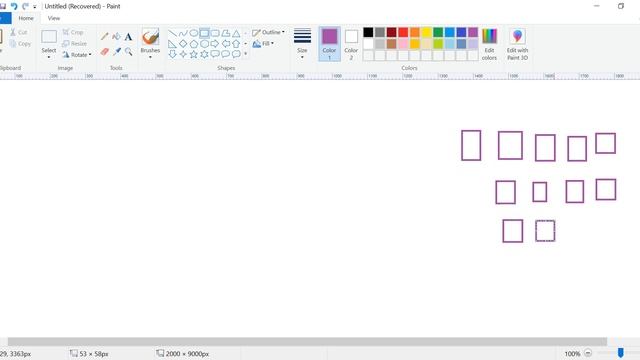Activate the Color 1 foreground swatch
This screenshot has height=360, width=640.
[x=329, y=44]
